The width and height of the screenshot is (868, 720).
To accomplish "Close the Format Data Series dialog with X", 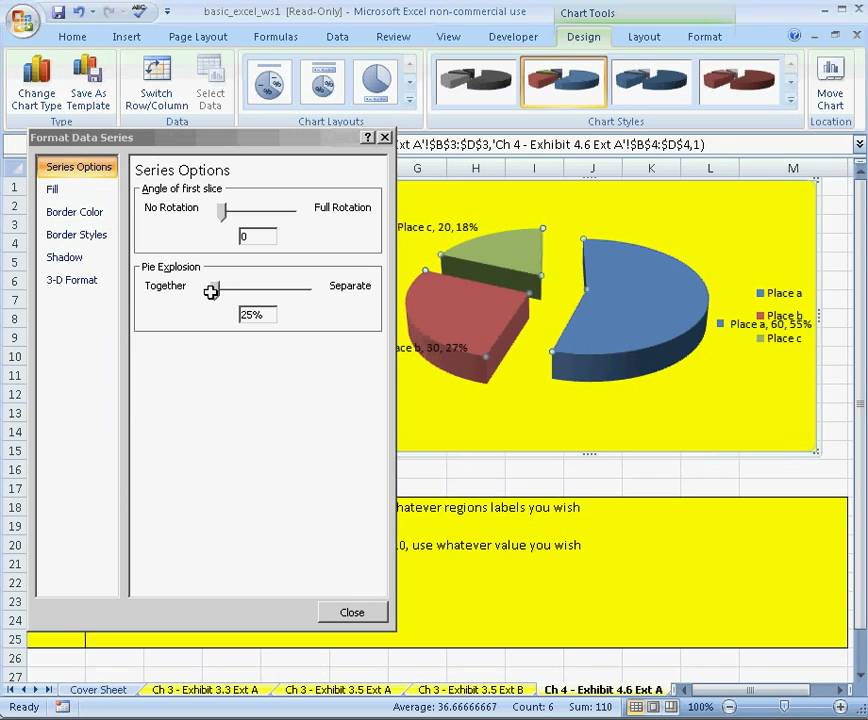I will pos(385,137).
